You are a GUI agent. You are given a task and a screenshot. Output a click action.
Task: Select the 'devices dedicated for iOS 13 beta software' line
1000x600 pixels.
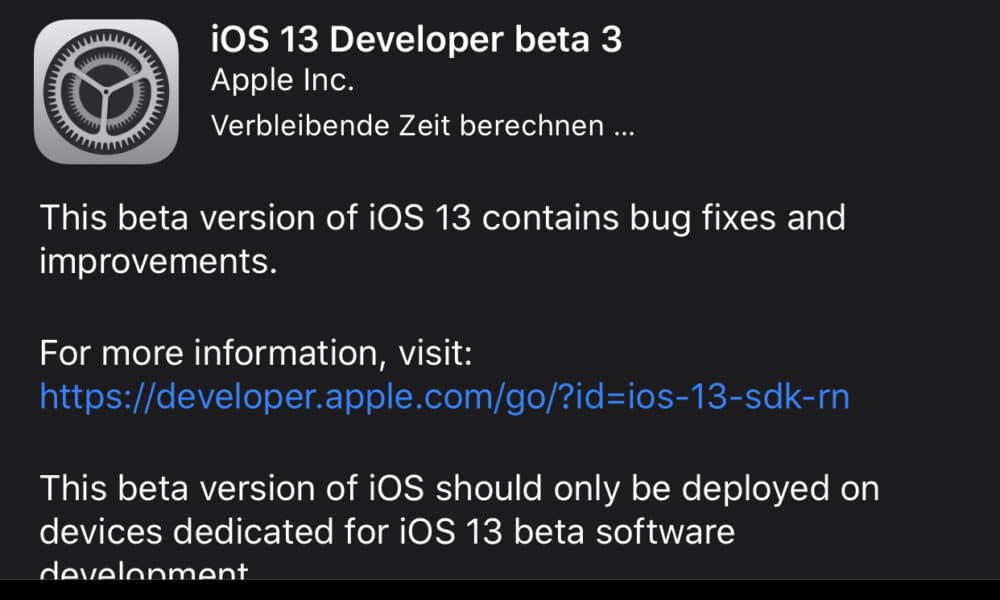coord(387,532)
